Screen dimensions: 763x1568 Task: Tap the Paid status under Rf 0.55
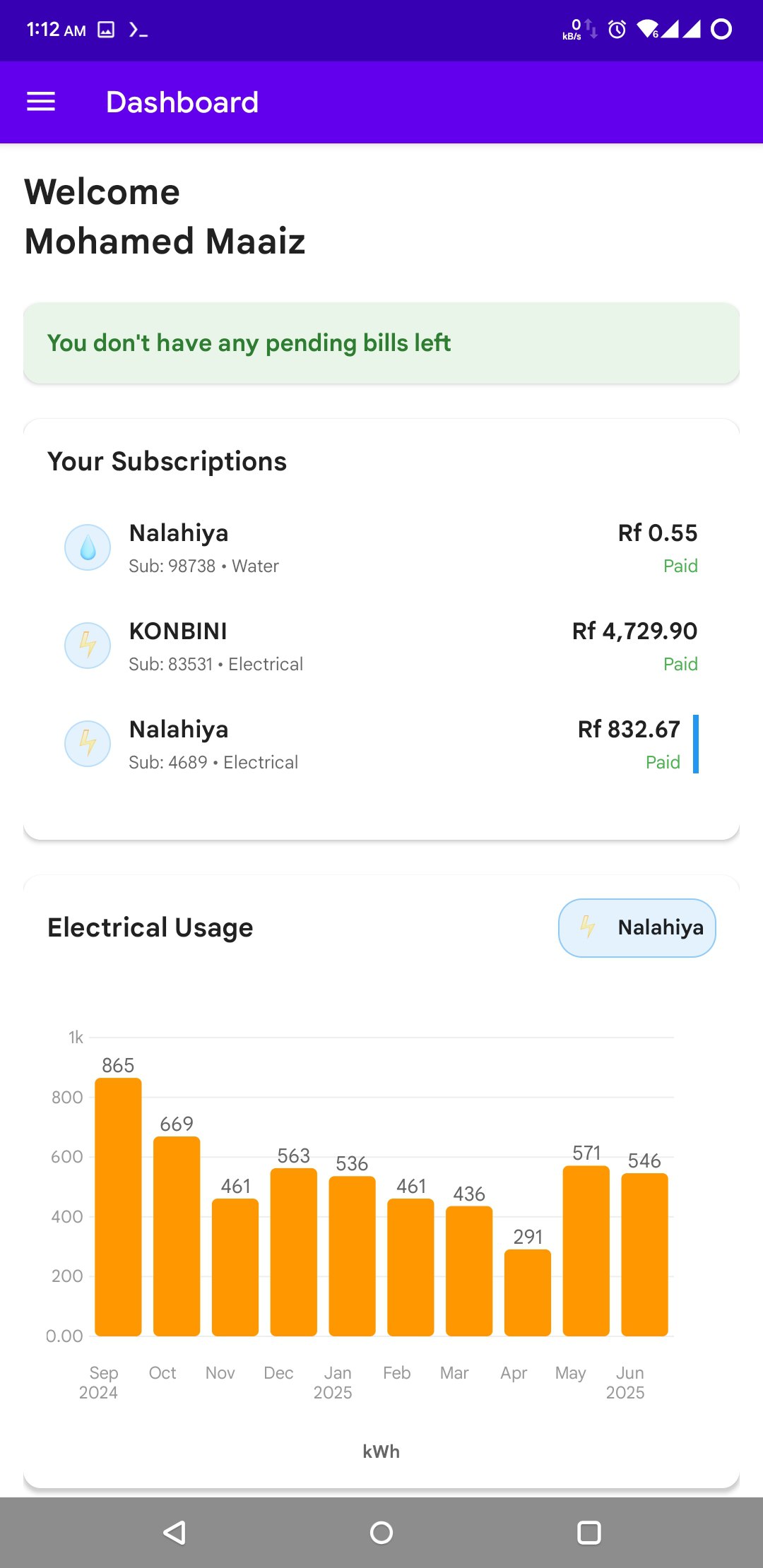pos(680,566)
